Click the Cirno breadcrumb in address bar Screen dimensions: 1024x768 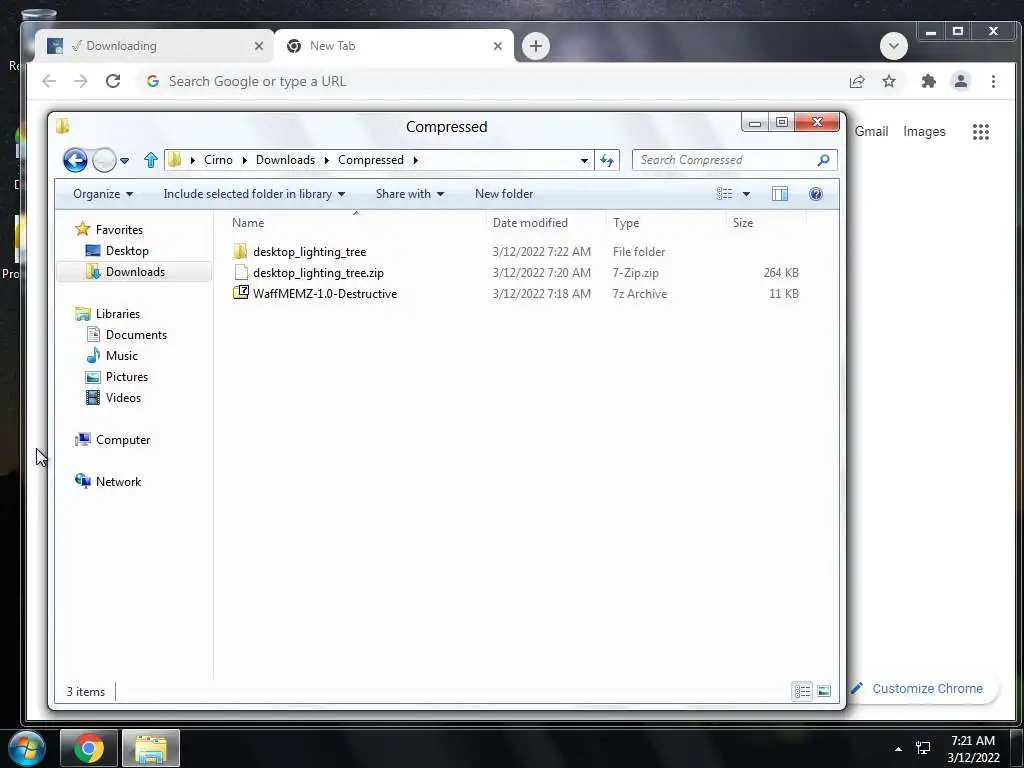[x=218, y=160]
